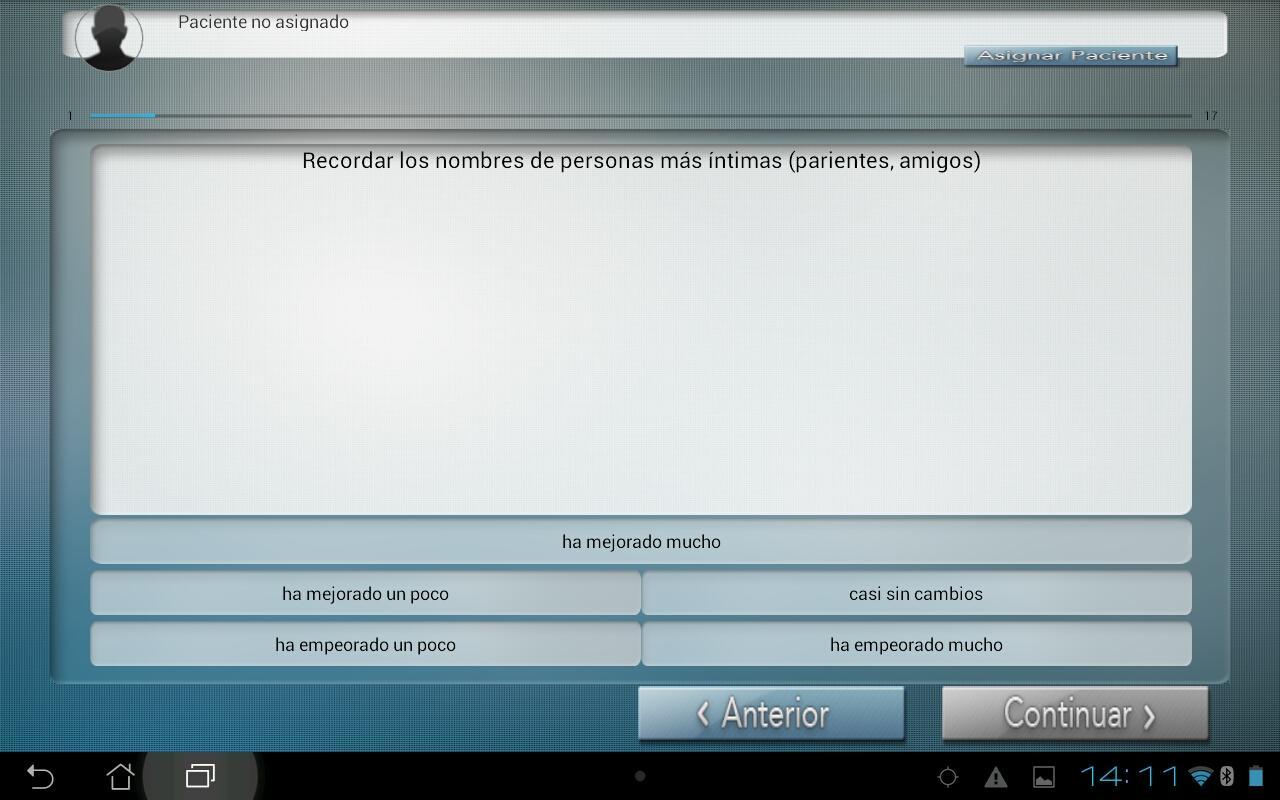This screenshot has height=800, width=1280.
Task: Pick the 'casi sin cambios' answer
Action: point(915,594)
